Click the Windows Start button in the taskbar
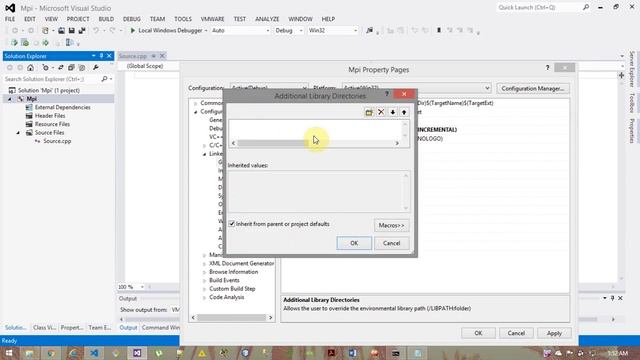The image size is (640, 360). [x=9, y=353]
